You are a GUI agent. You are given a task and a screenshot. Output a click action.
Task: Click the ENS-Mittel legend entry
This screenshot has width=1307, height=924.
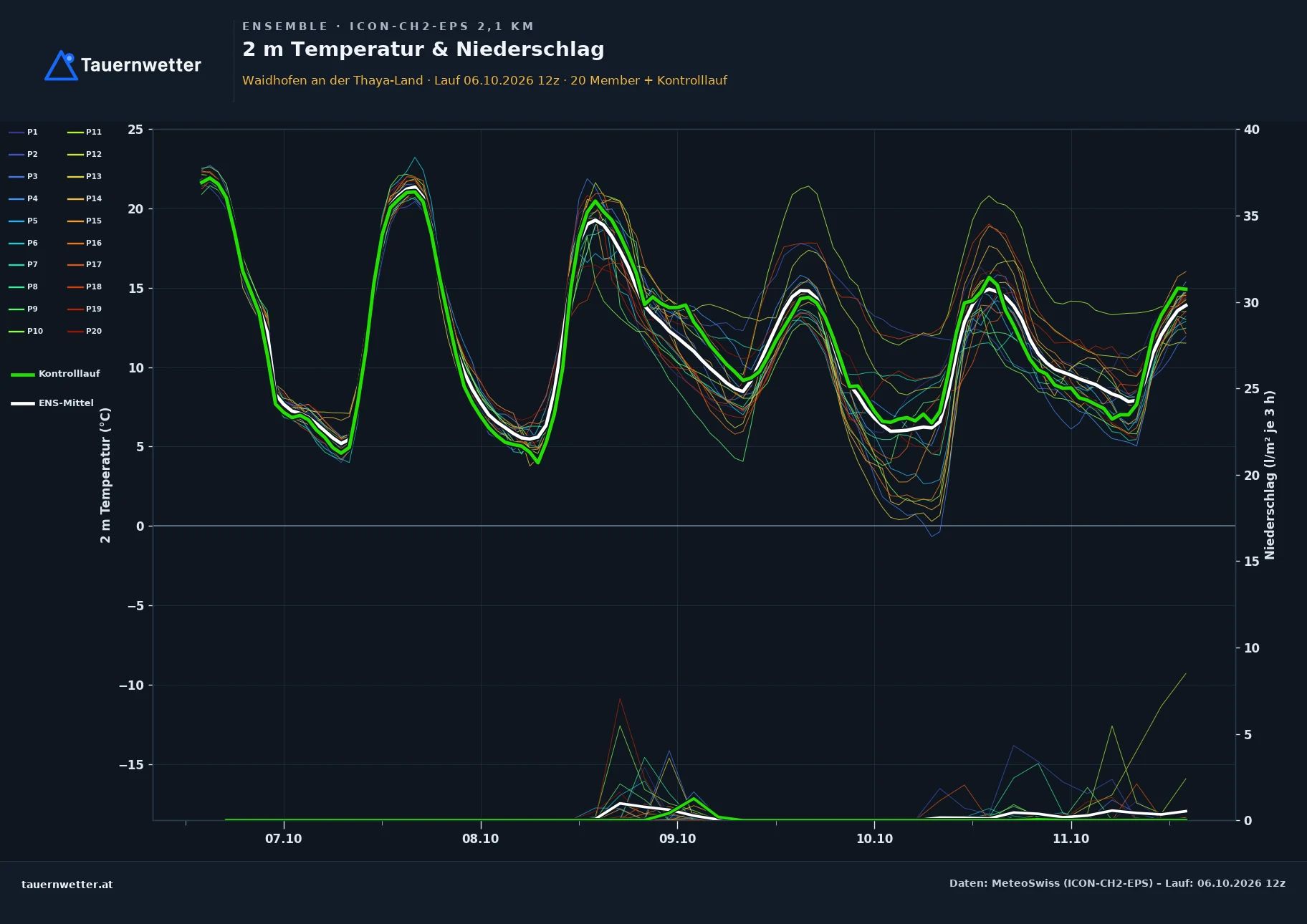(52, 403)
